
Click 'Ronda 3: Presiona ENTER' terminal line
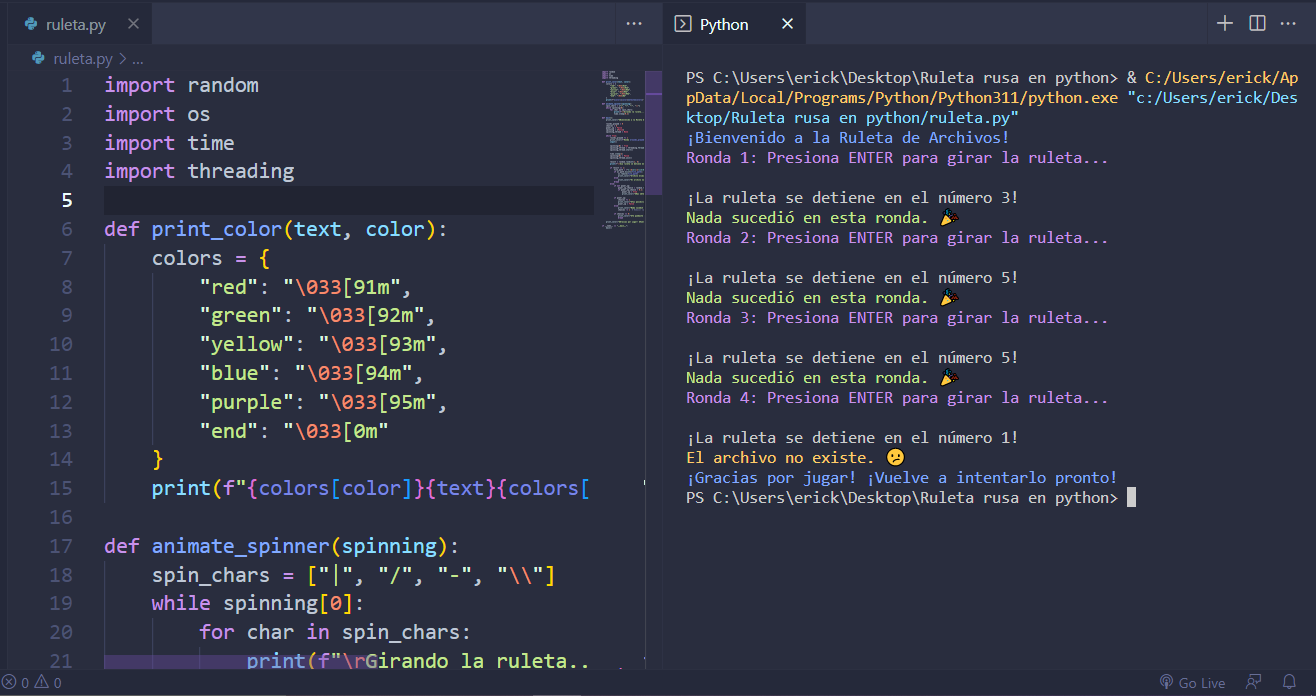897,317
